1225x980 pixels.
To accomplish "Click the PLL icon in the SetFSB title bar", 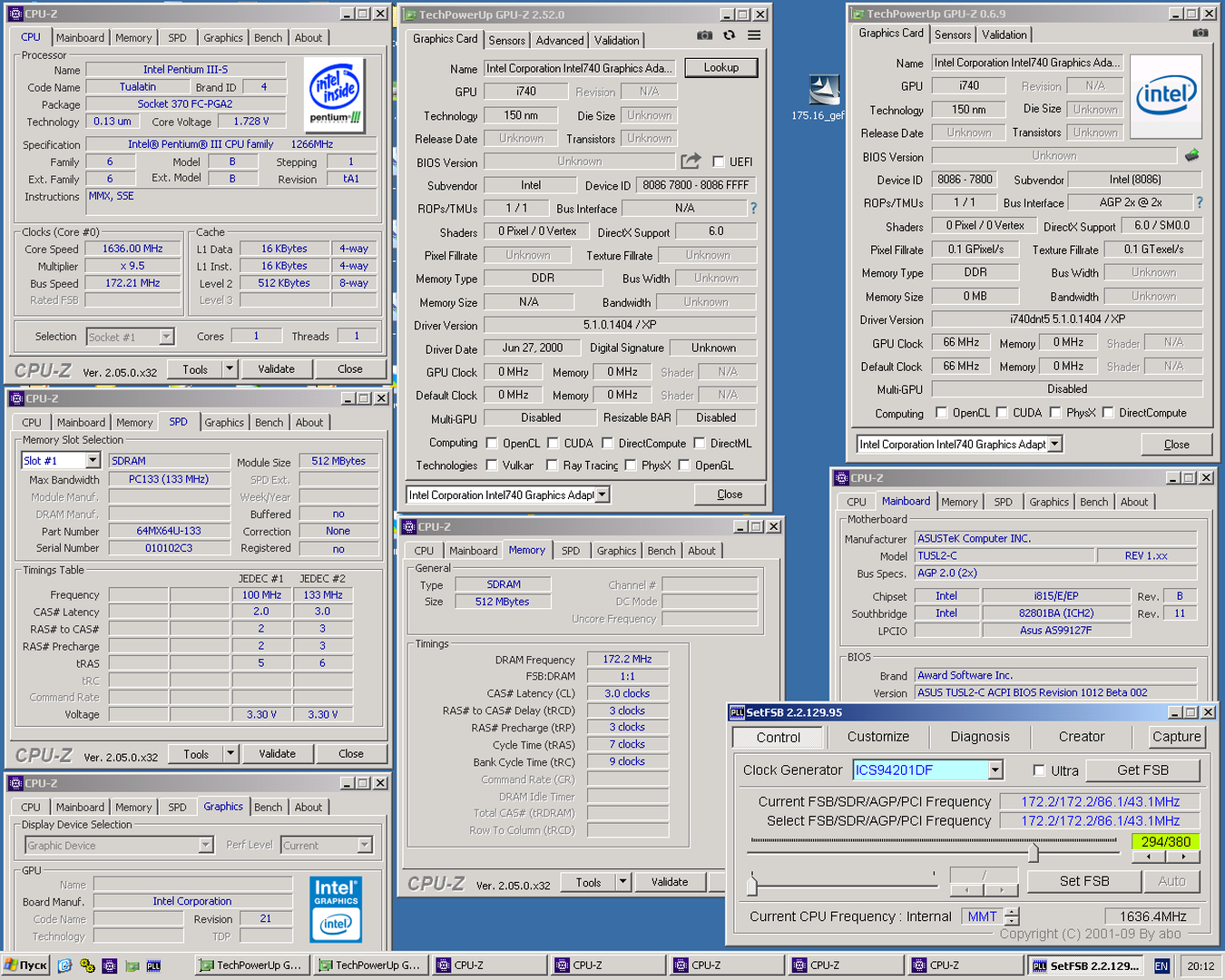I will tap(738, 712).
